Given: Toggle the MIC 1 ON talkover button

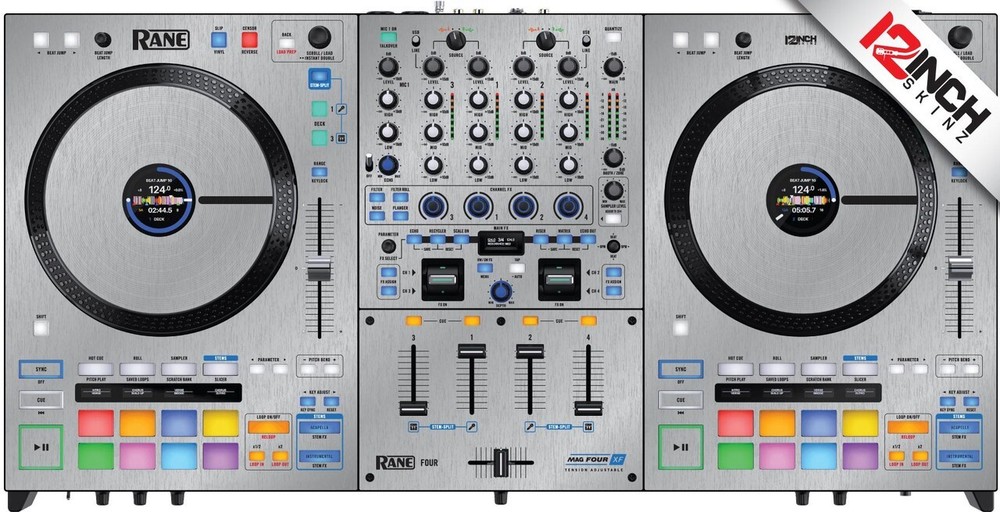Looking at the screenshot, I should [x=388, y=37].
